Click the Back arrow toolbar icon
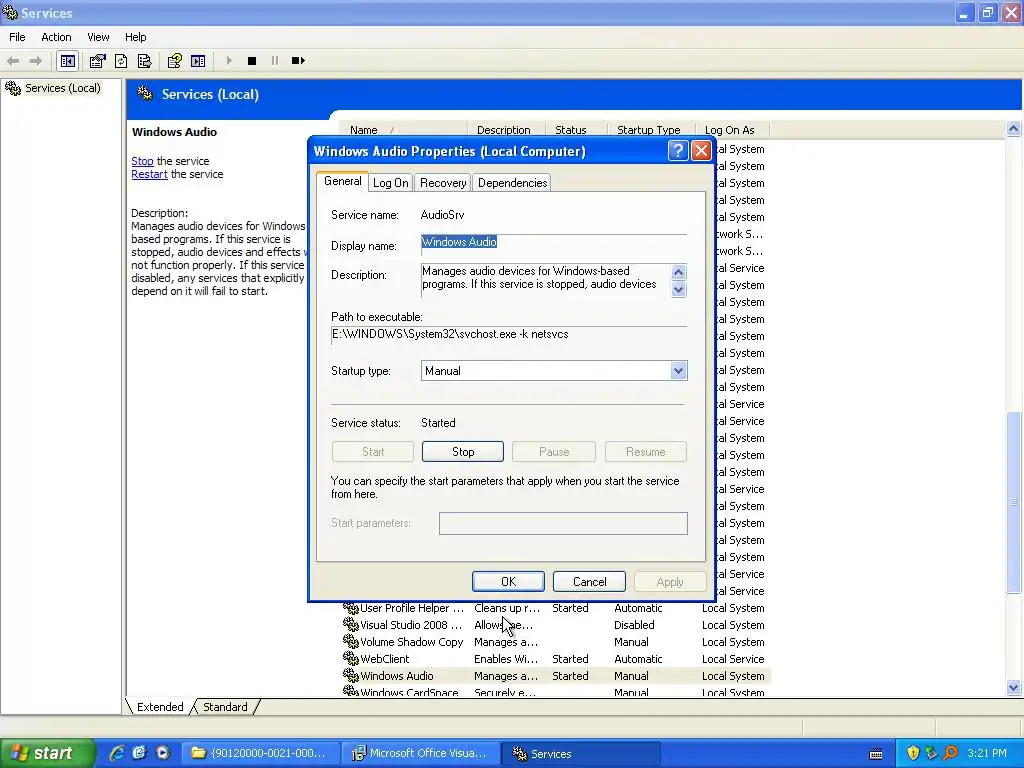 [x=13, y=61]
